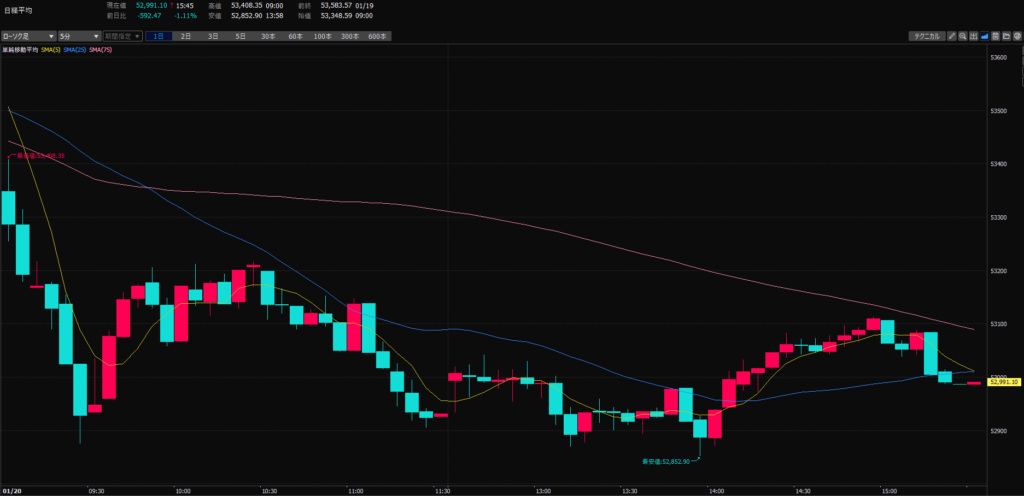
Task: Expand the 5分 interval dropdown
Action: coord(78,36)
